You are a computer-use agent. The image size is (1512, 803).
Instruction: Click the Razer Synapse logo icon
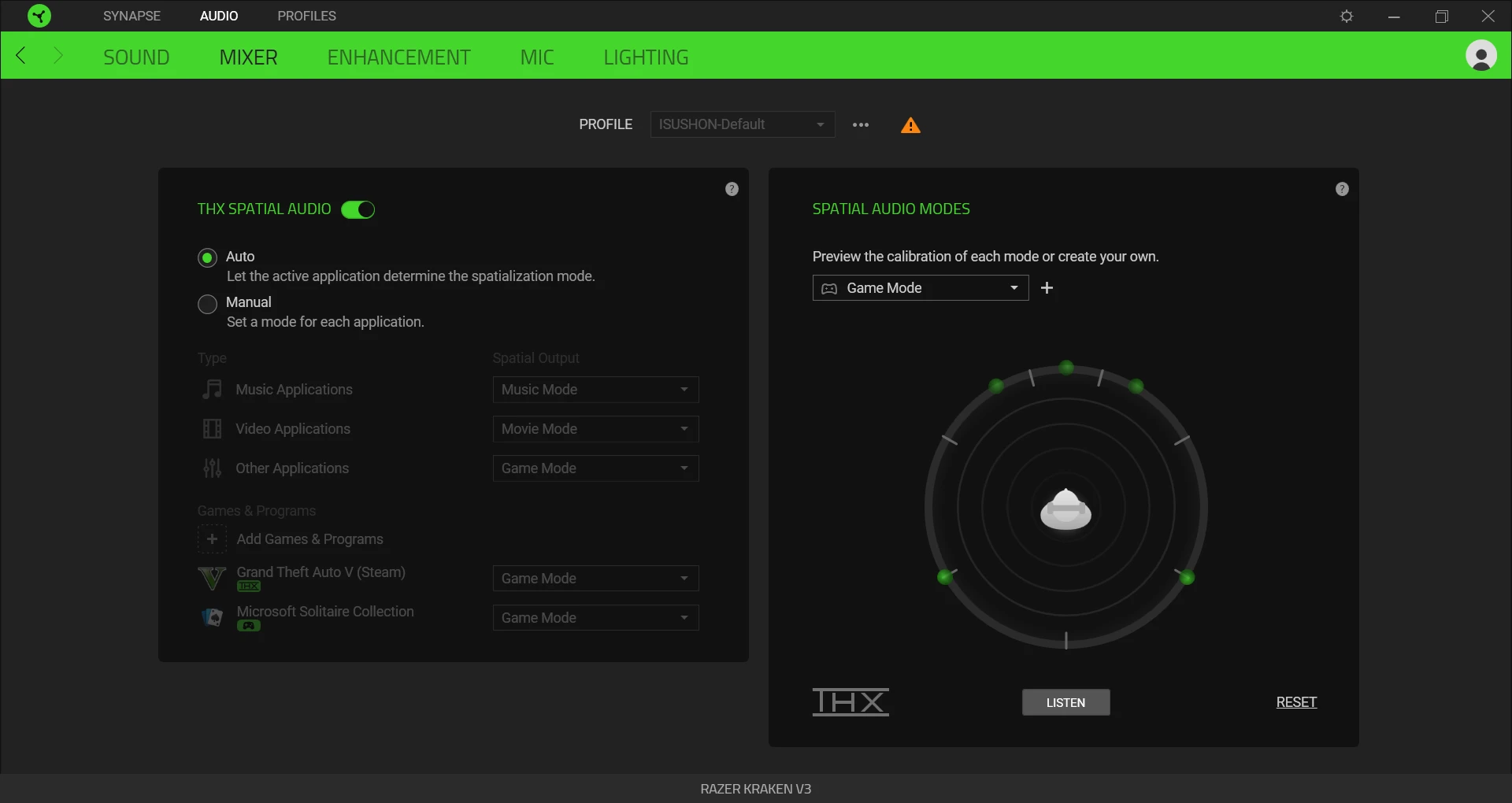point(39,16)
